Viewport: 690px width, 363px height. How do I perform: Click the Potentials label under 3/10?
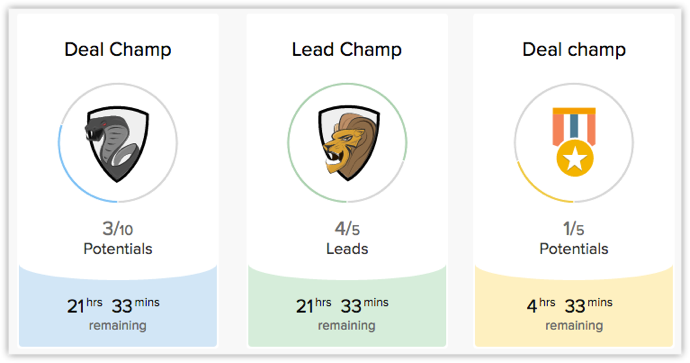(118, 249)
